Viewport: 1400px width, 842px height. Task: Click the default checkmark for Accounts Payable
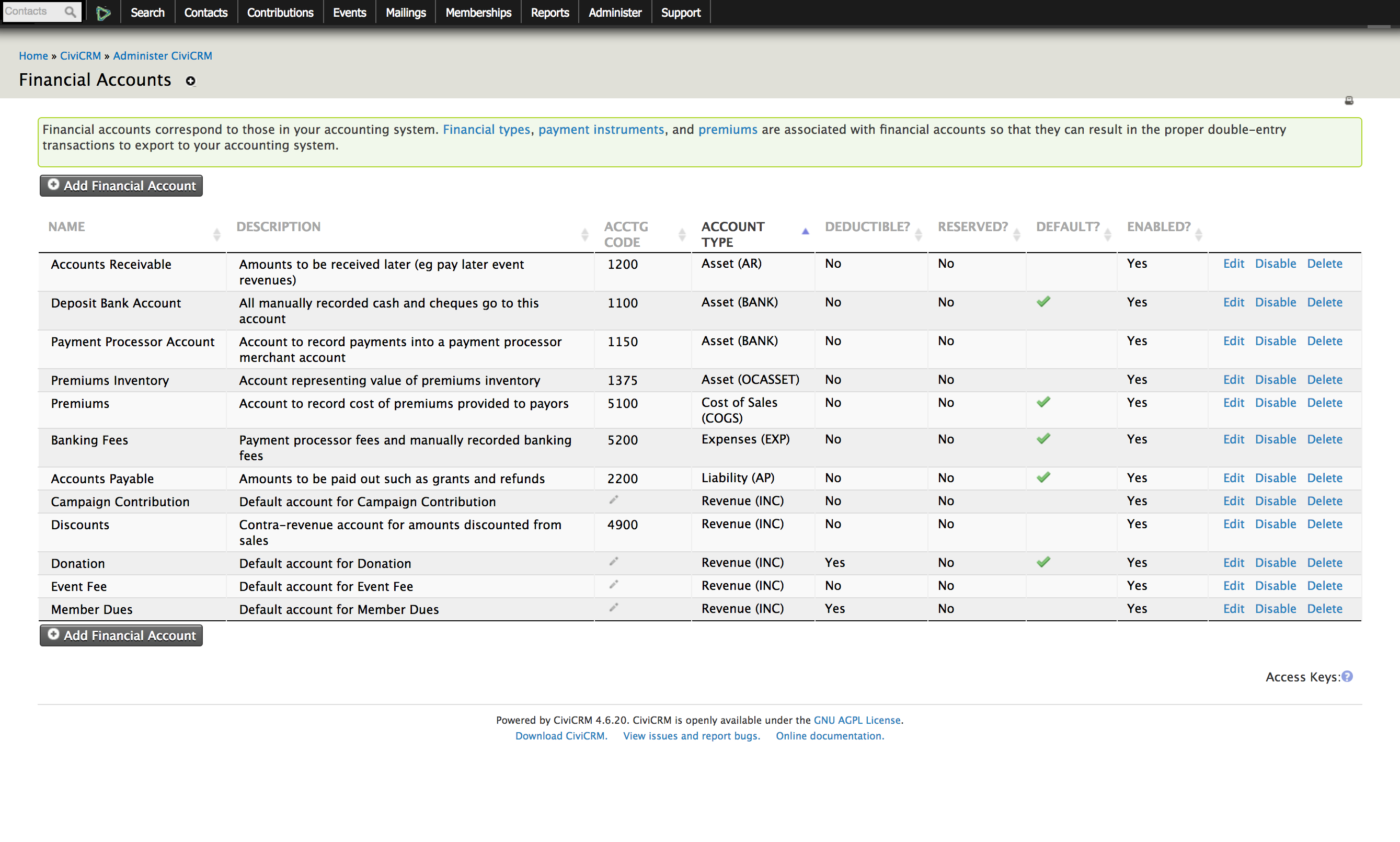(x=1043, y=477)
